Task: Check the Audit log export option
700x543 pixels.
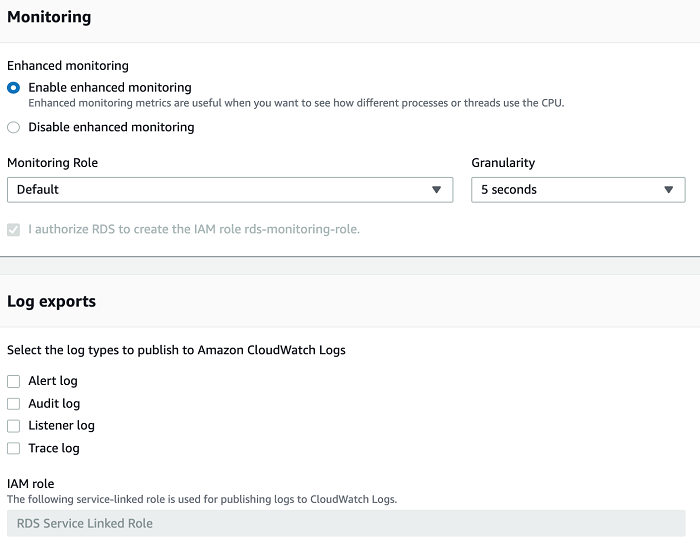Action: point(13,404)
